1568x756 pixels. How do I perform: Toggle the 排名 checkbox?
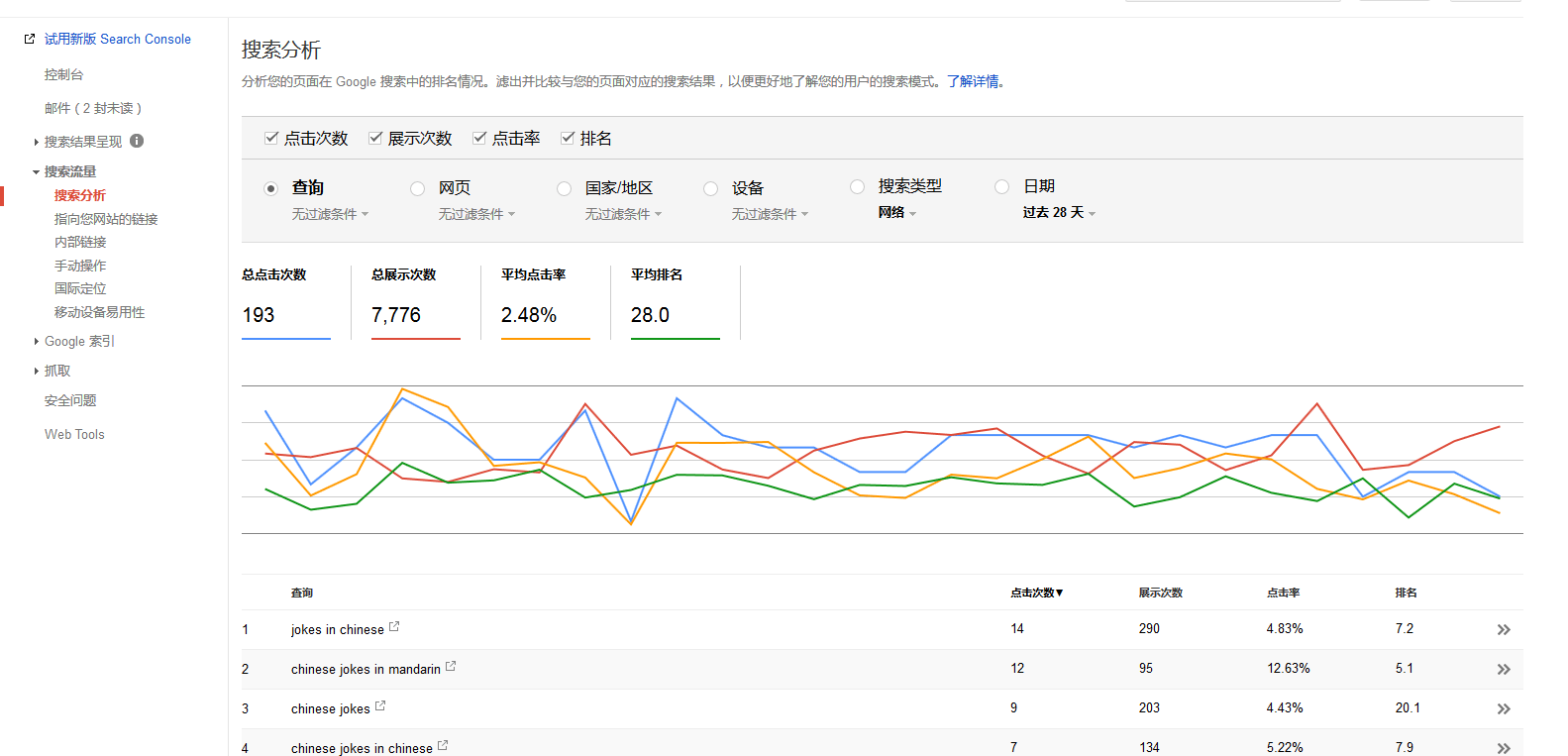[x=568, y=138]
